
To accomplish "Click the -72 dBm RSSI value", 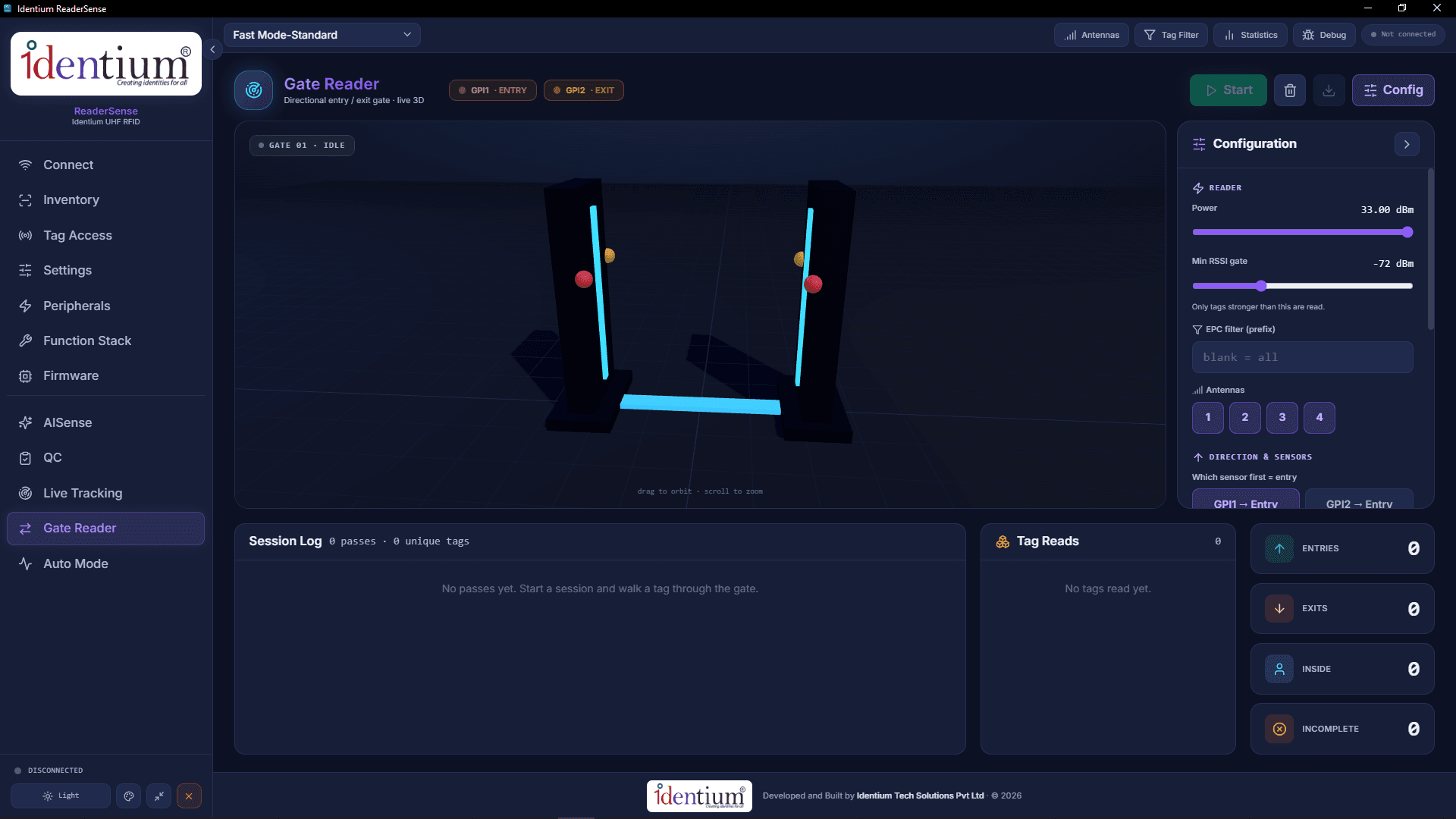I will pyautogui.click(x=1393, y=264).
